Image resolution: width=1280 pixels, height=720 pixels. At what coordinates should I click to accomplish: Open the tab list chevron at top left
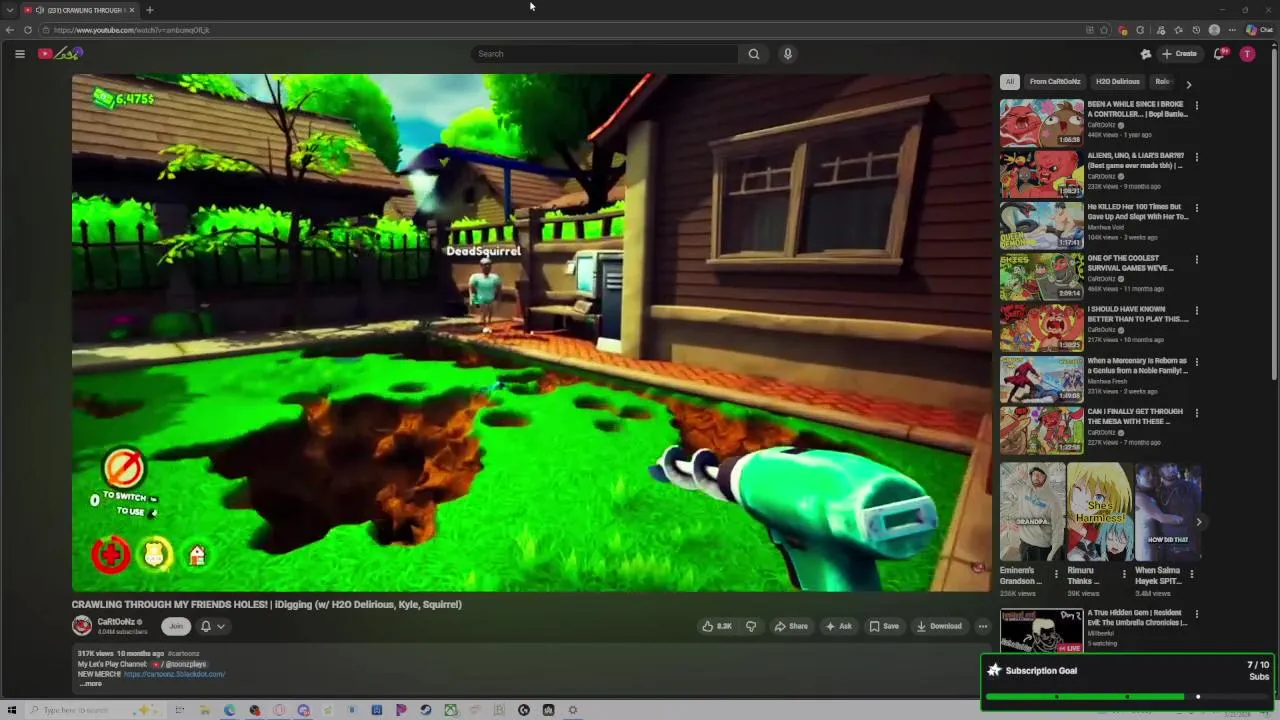tap(10, 10)
